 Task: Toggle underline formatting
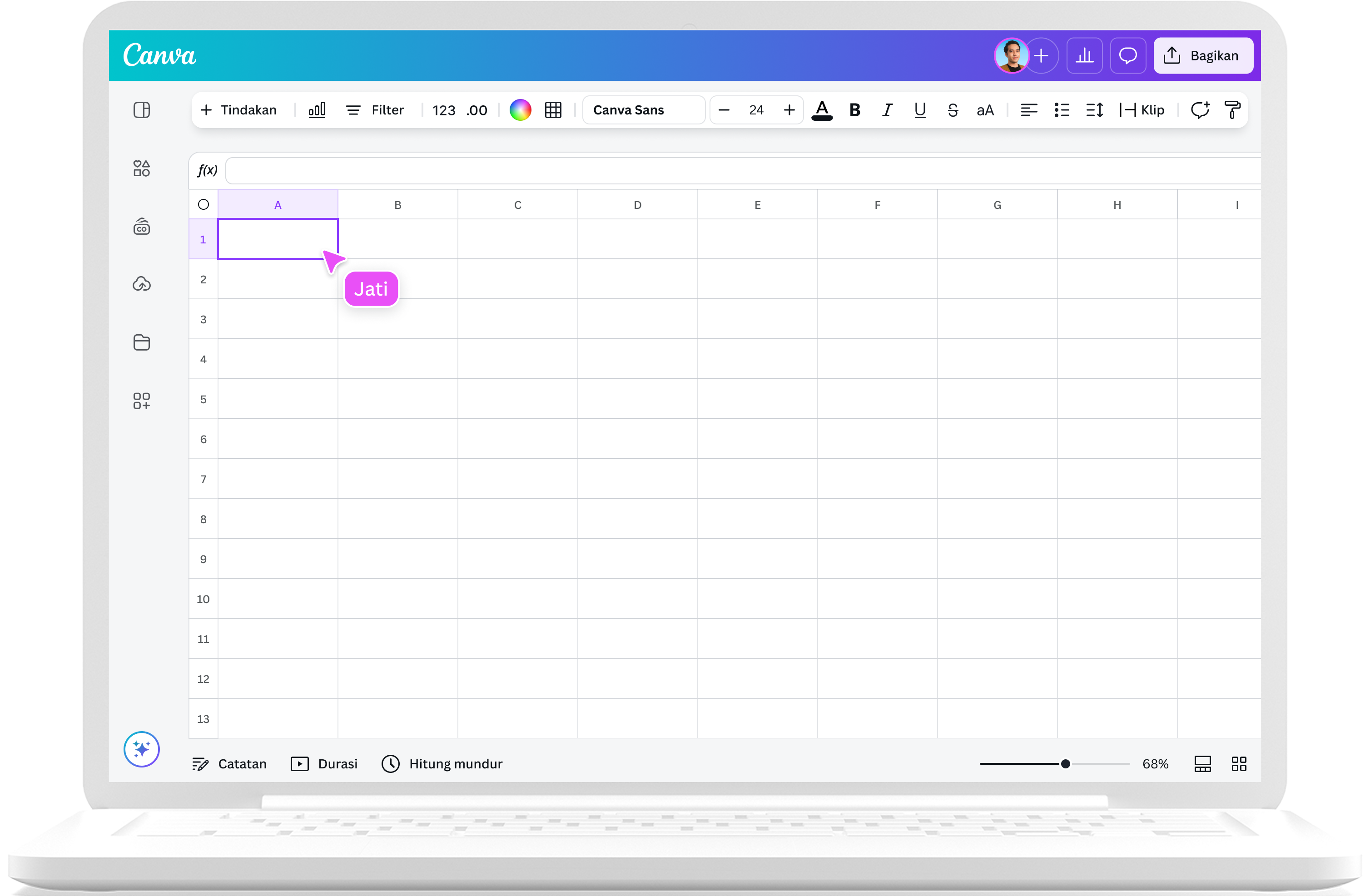919,110
